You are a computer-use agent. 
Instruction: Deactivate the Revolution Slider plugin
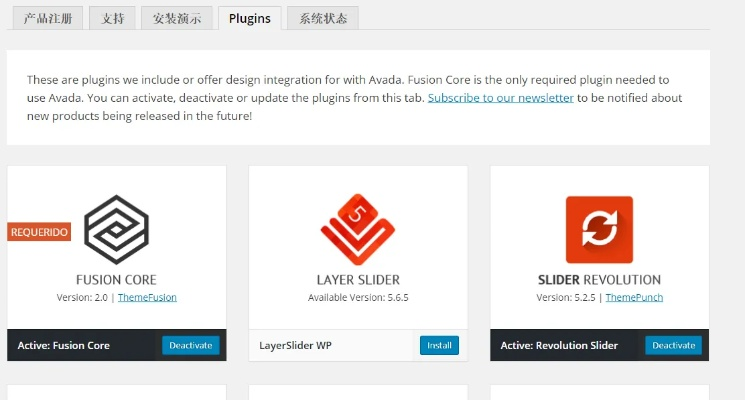(x=673, y=345)
